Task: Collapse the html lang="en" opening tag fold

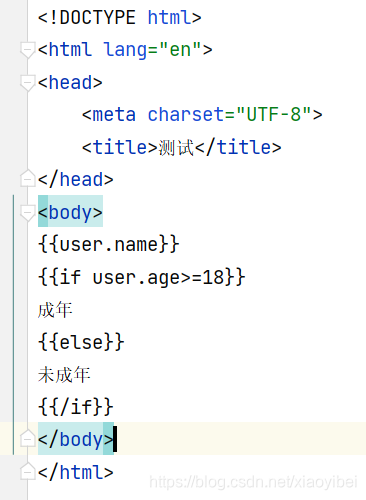Action: pyautogui.click(x=27, y=50)
